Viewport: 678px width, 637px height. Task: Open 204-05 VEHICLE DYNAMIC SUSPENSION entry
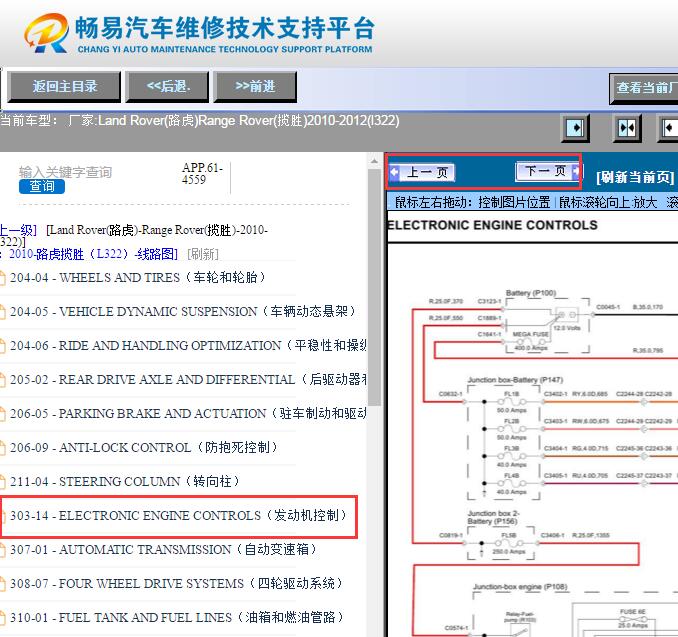(182, 311)
